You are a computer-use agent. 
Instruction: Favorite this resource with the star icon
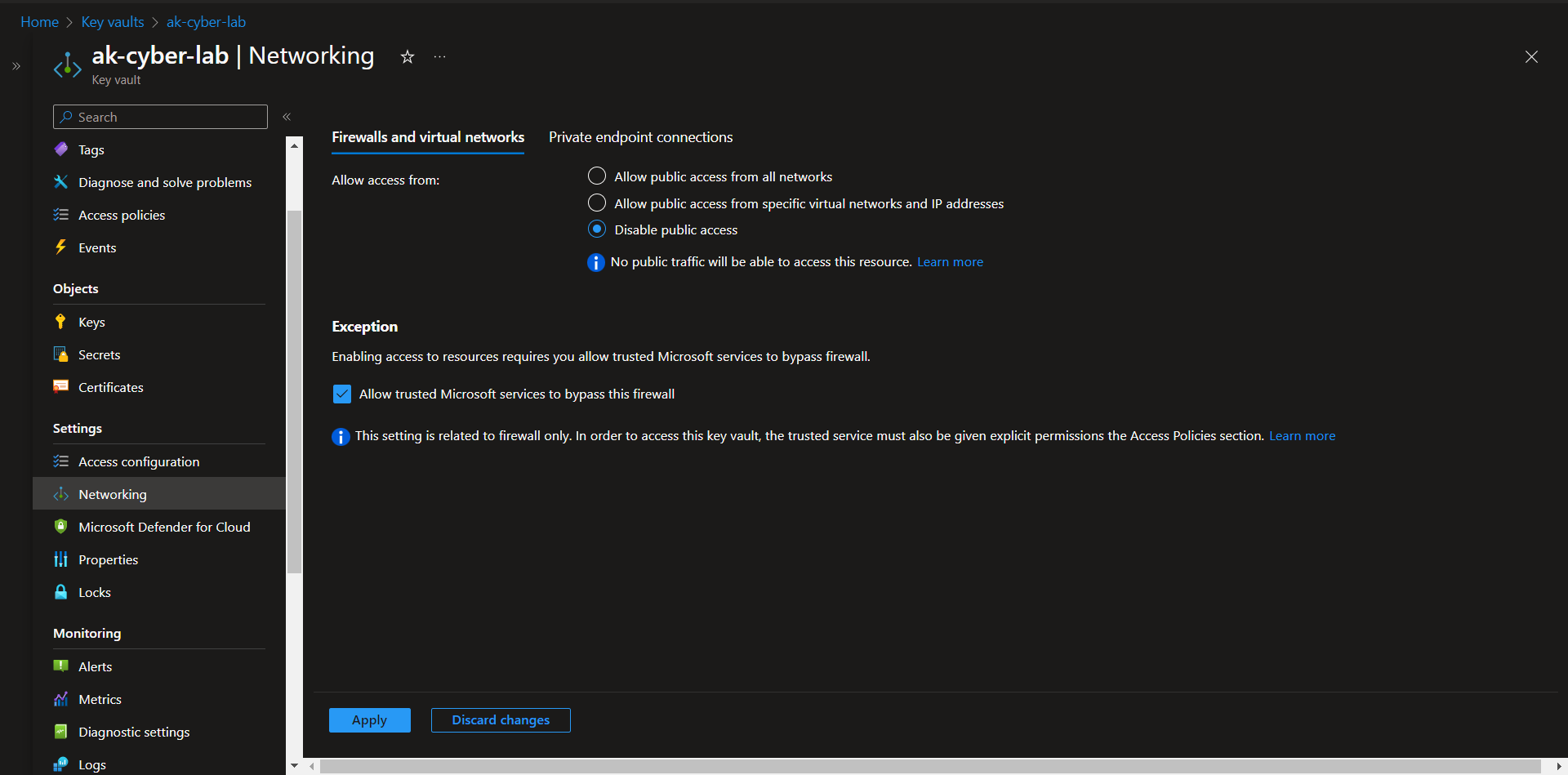tap(408, 56)
